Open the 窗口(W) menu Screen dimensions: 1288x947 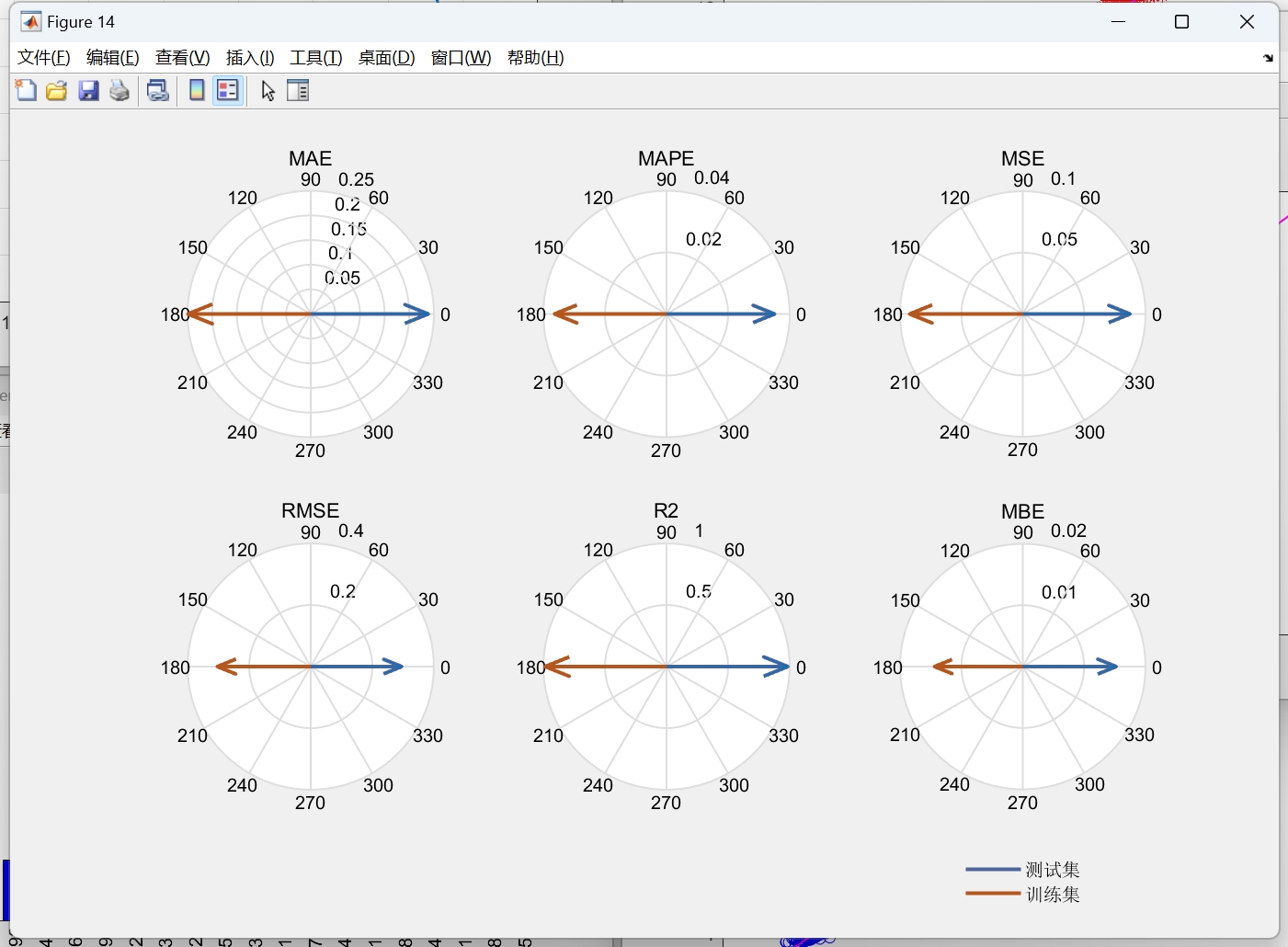[x=462, y=58]
